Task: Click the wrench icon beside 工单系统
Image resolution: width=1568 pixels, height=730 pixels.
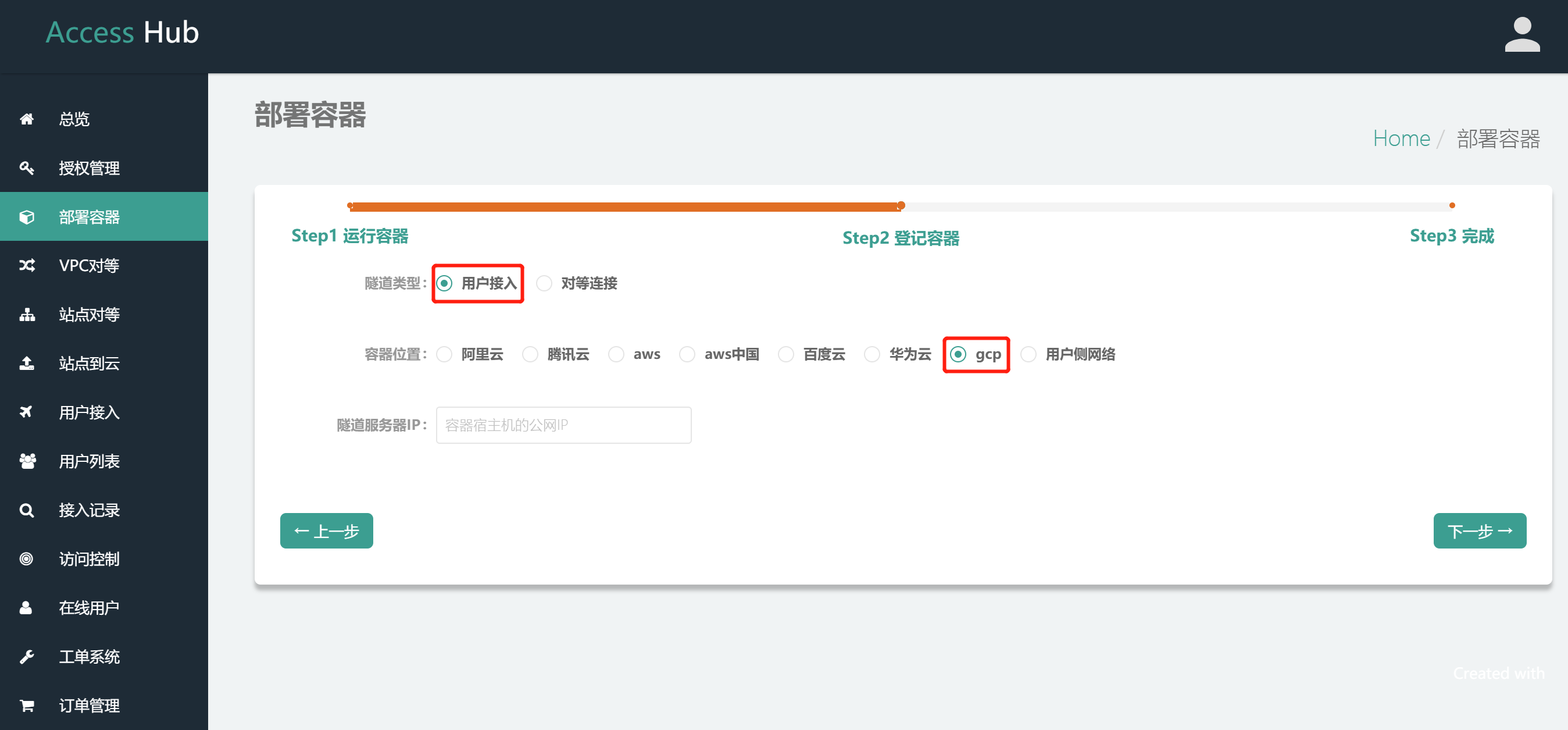Action: 27,656
